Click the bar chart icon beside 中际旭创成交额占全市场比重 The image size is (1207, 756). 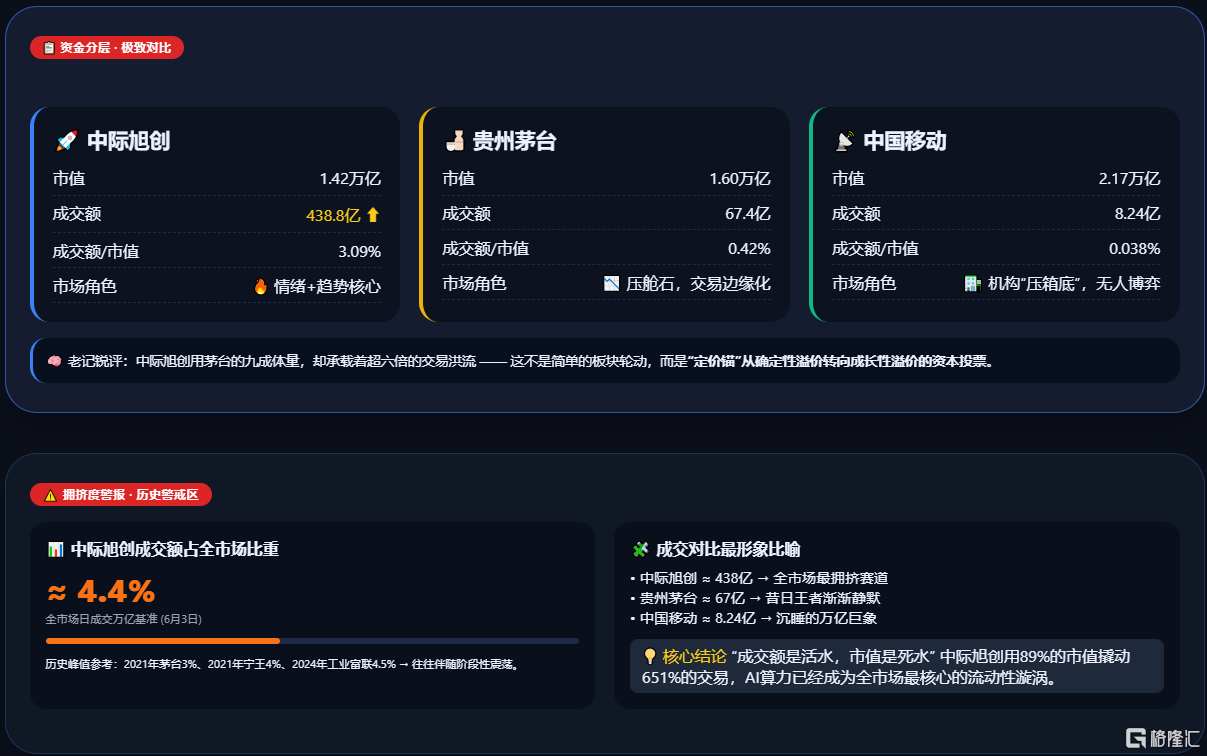pos(55,549)
